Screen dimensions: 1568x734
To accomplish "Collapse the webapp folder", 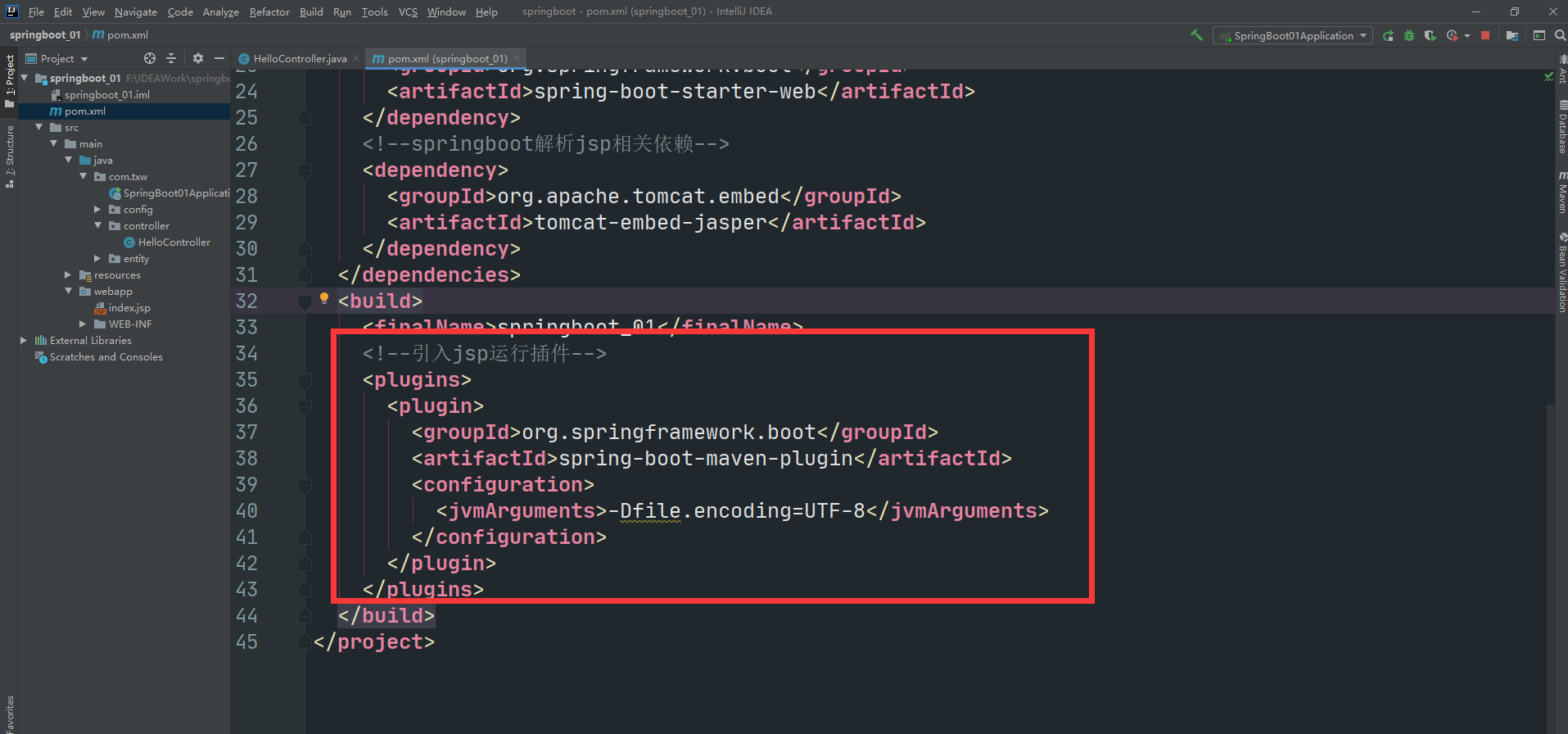I will pyautogui.click(x=69, y=291).
